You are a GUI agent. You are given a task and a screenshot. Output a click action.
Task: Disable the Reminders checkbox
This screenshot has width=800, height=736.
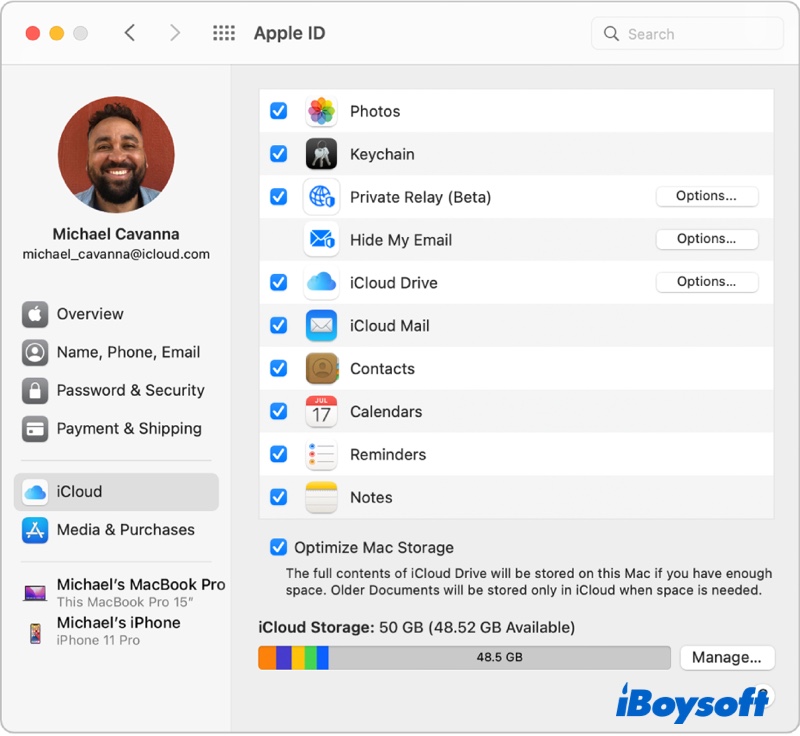[x=279, y=453]
